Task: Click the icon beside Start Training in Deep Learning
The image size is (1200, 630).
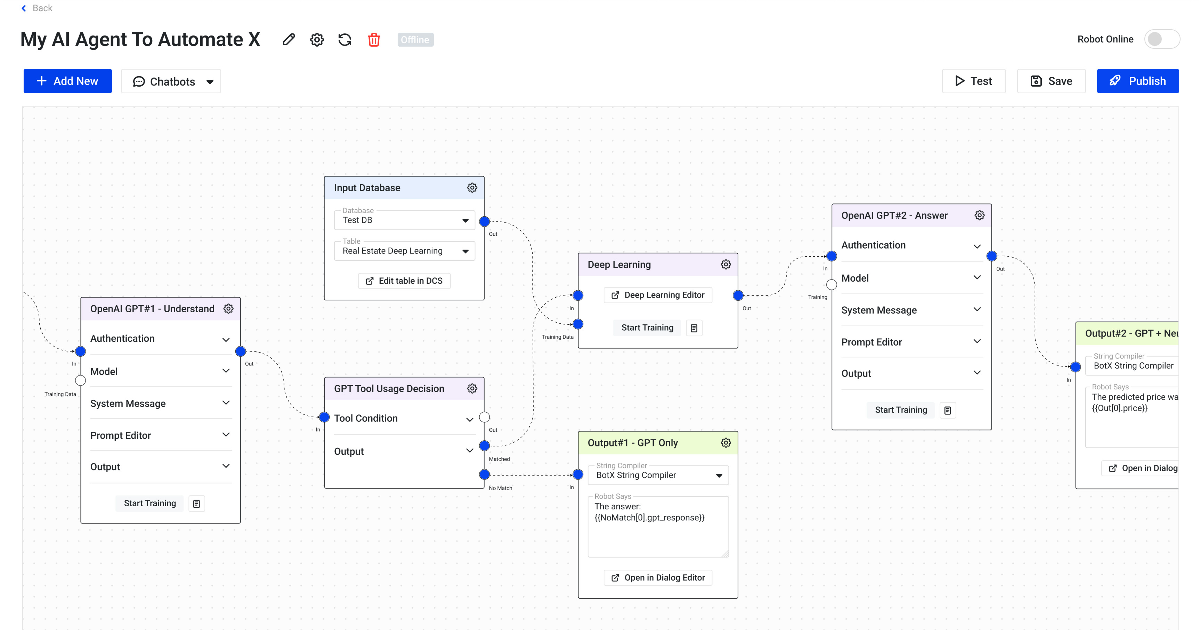Action: (x=694, y=327)
